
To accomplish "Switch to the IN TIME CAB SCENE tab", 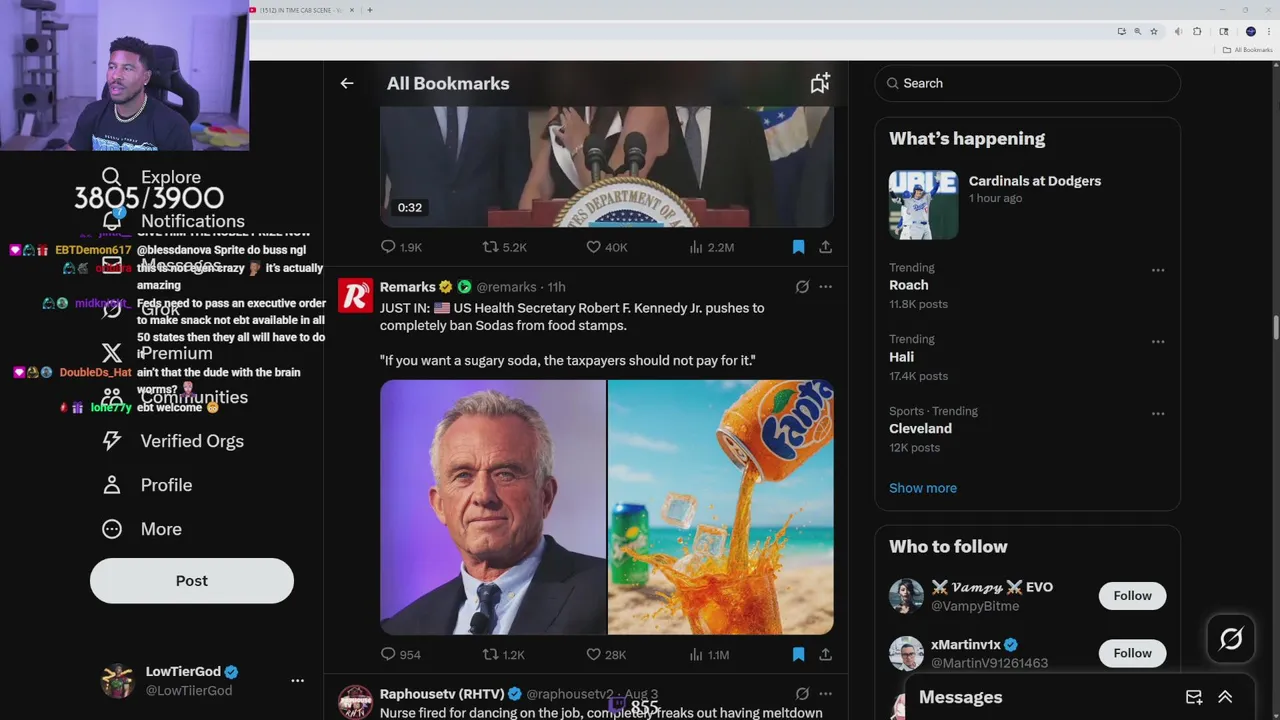I will point(303,10).
